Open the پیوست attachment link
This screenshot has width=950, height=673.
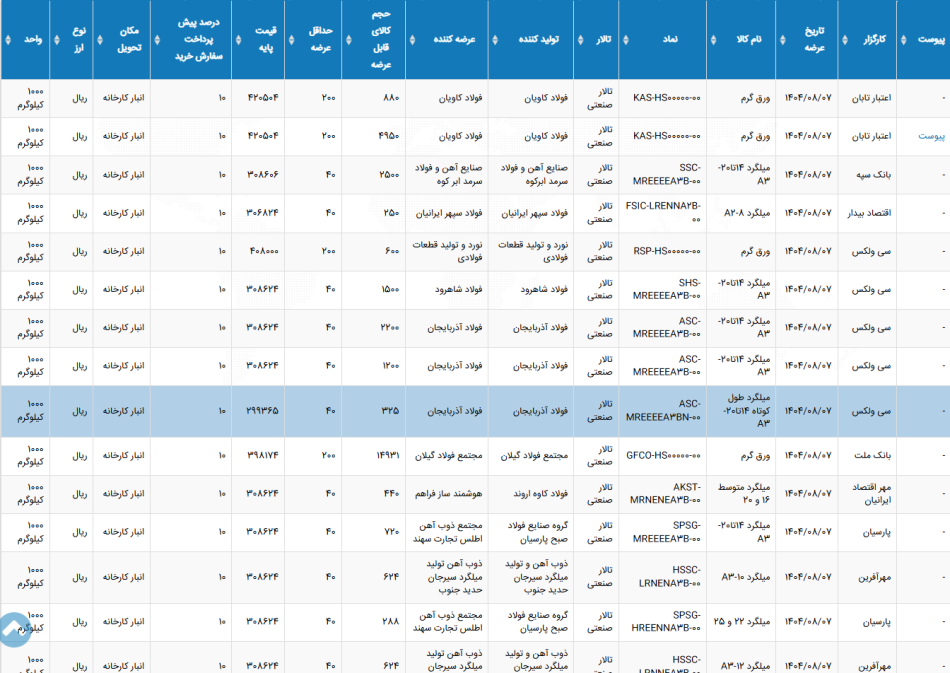click(931, 136)
